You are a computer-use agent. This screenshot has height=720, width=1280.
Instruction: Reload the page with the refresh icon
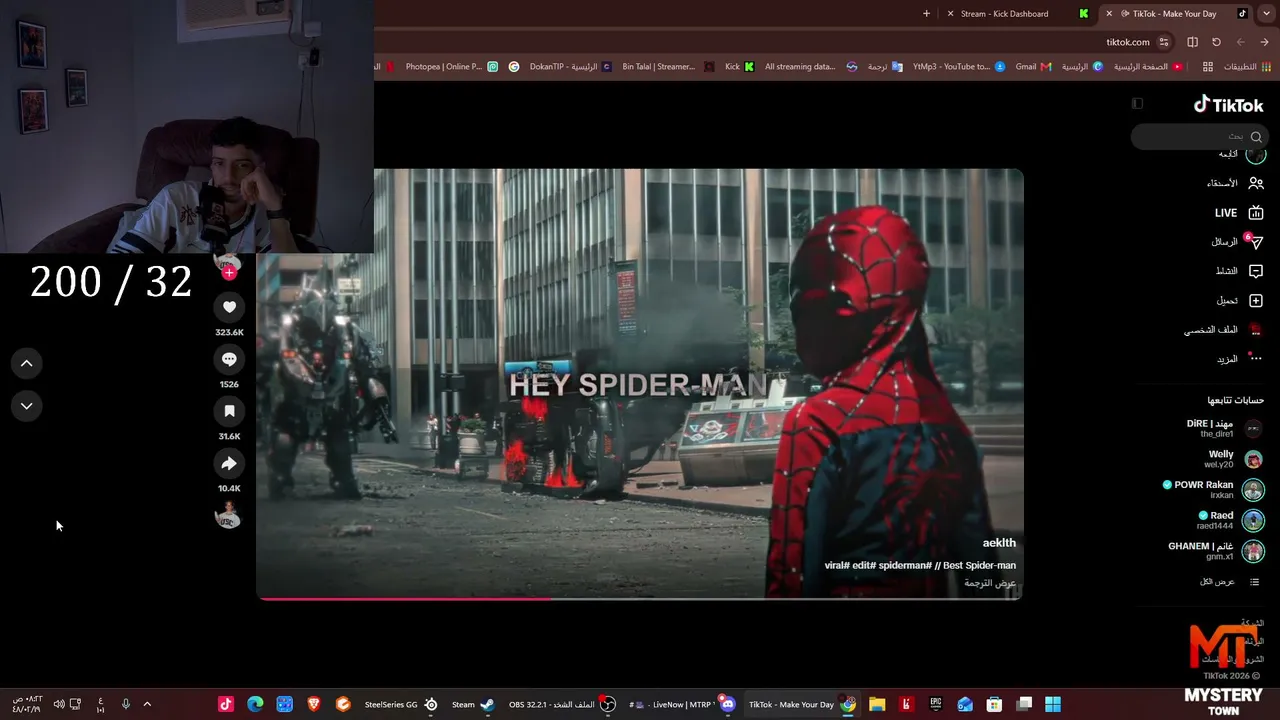pyautogui.click(x=1216, y=42)
